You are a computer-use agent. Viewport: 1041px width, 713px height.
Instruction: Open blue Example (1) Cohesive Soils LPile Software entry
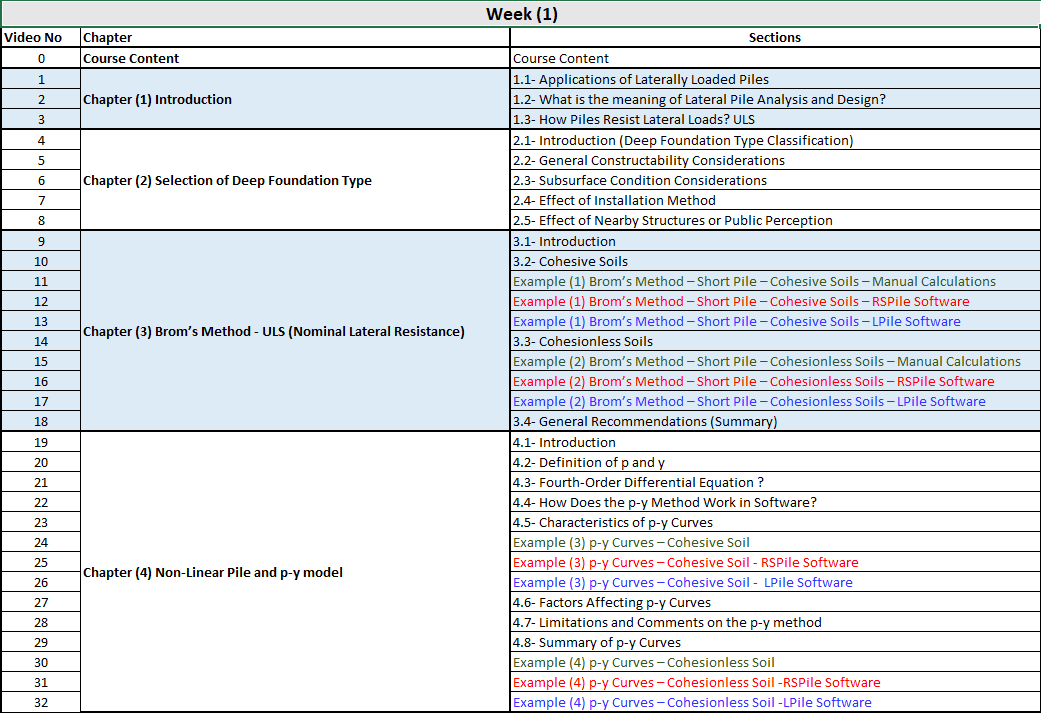pos(736,321)
